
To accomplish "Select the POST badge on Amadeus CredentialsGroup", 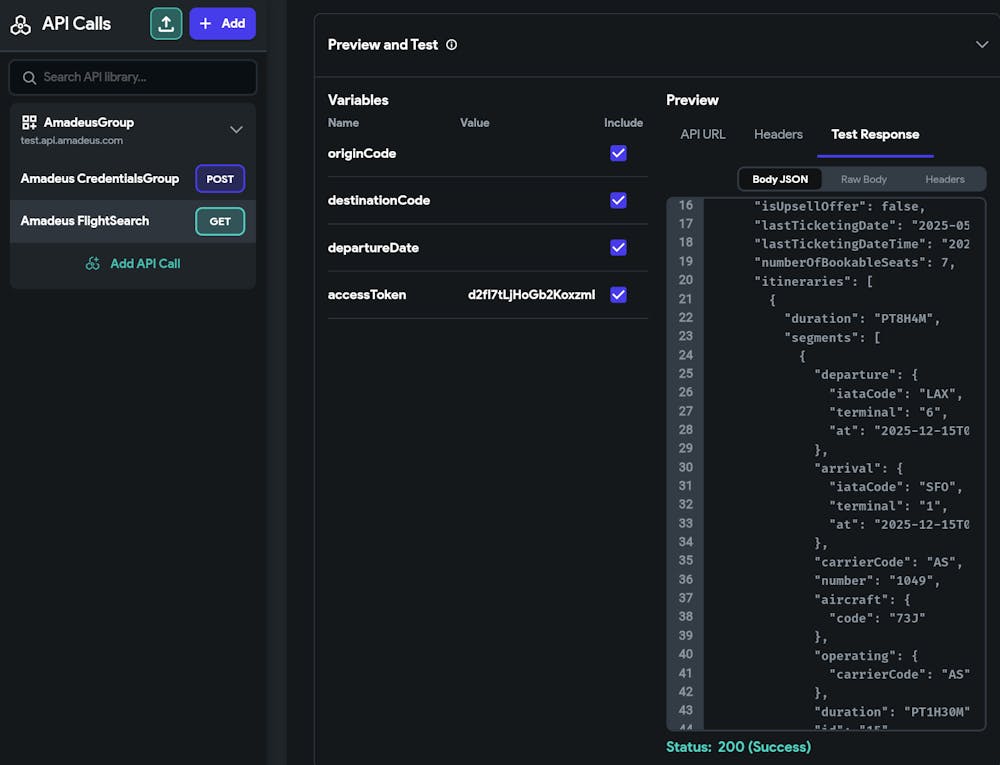I will 220,179.
